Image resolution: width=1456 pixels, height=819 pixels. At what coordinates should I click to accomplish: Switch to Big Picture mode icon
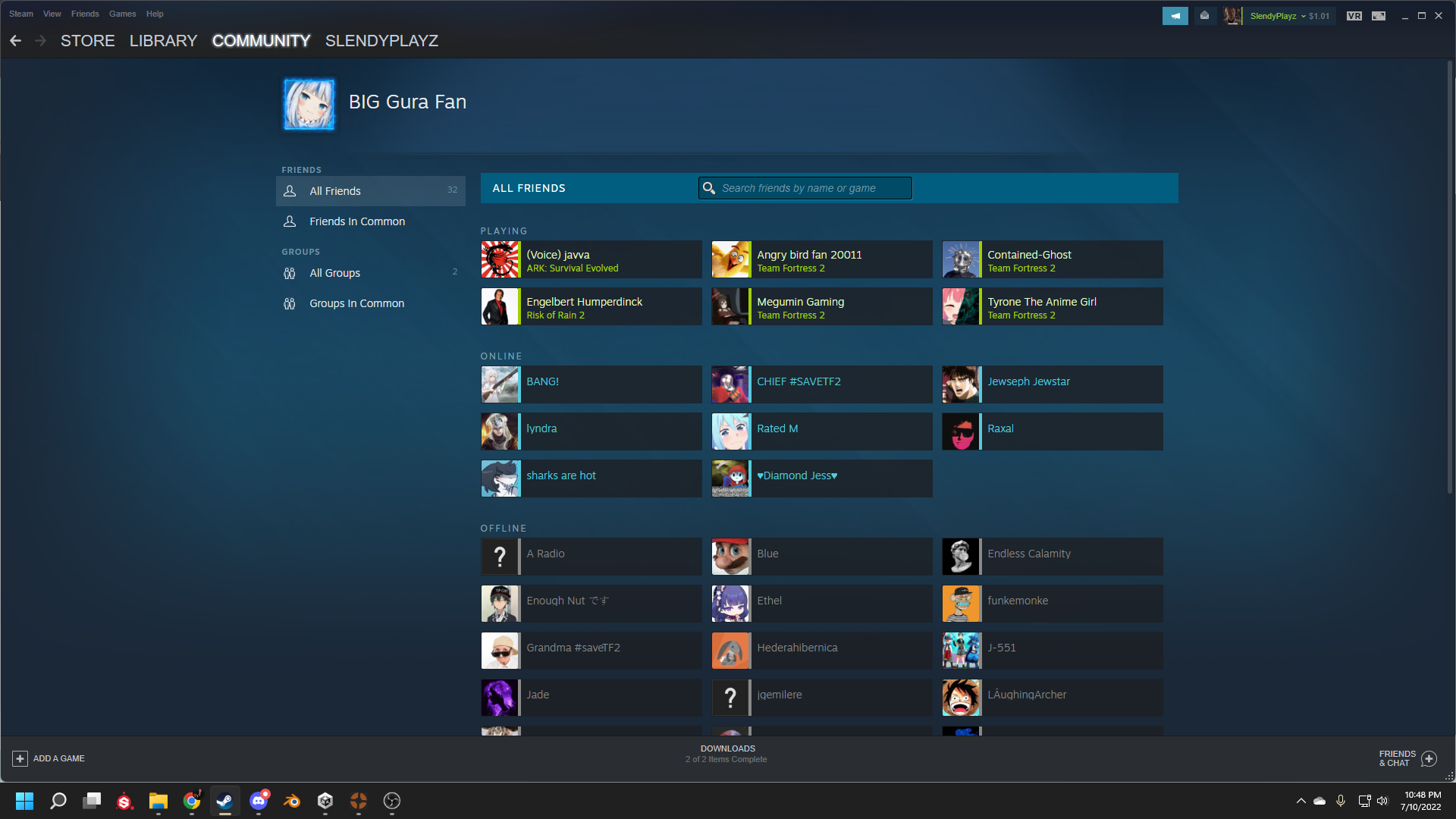pyautogui.click(x=1379, y=16)
